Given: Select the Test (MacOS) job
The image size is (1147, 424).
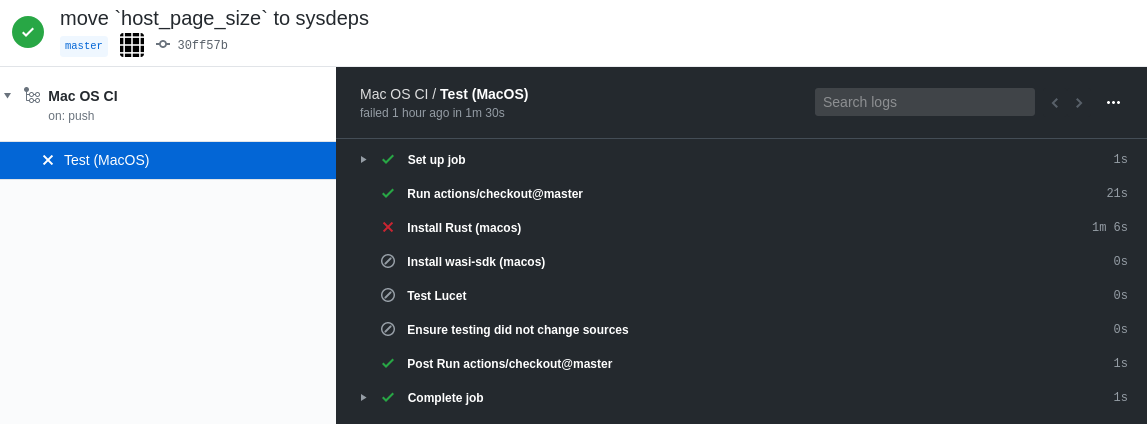Looking at the screenshot, I should point(106,160).
